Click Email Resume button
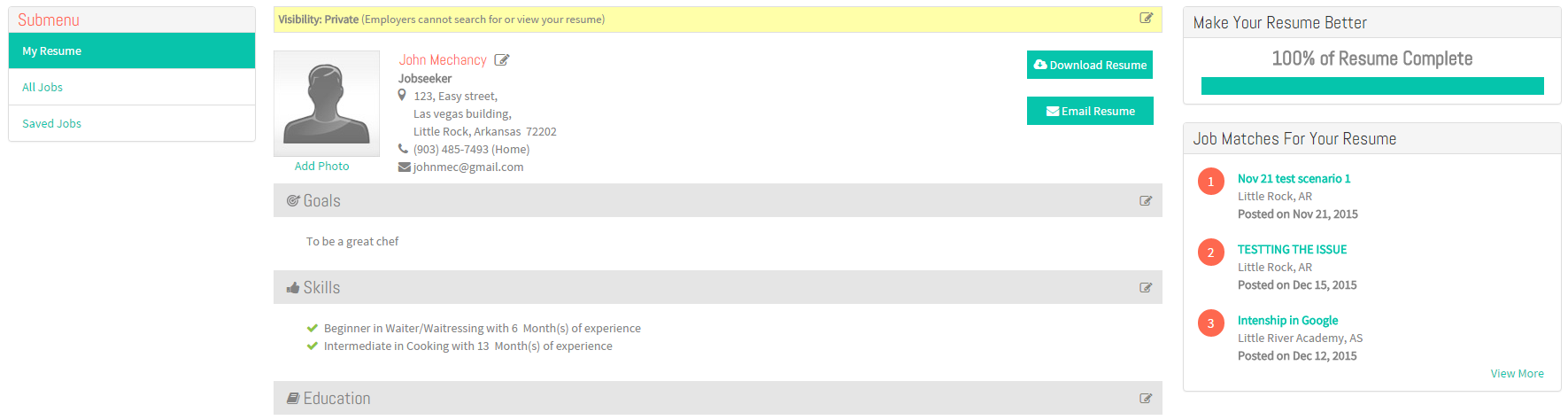This screenshot has width=1568, height=420. pos(1090,111)
